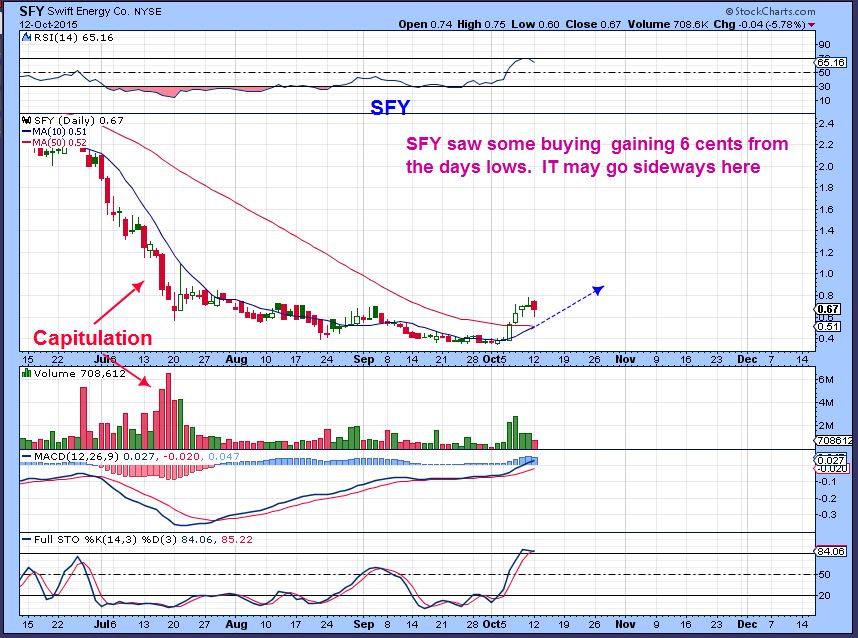Screen dimensions: 858x638
Task: Click the RSI(14) 65.16 indicator label
Action: (73, 38)
